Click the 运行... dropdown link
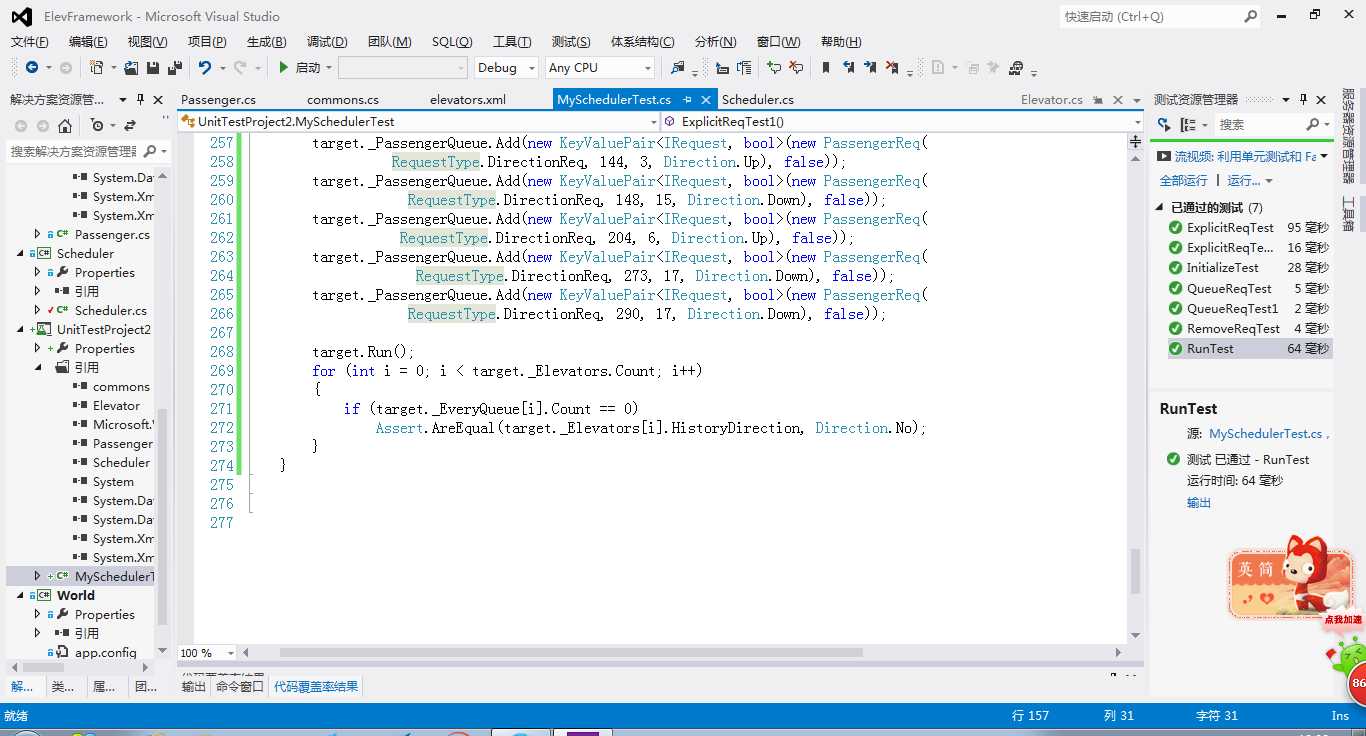 click(x=1249, y=180)
